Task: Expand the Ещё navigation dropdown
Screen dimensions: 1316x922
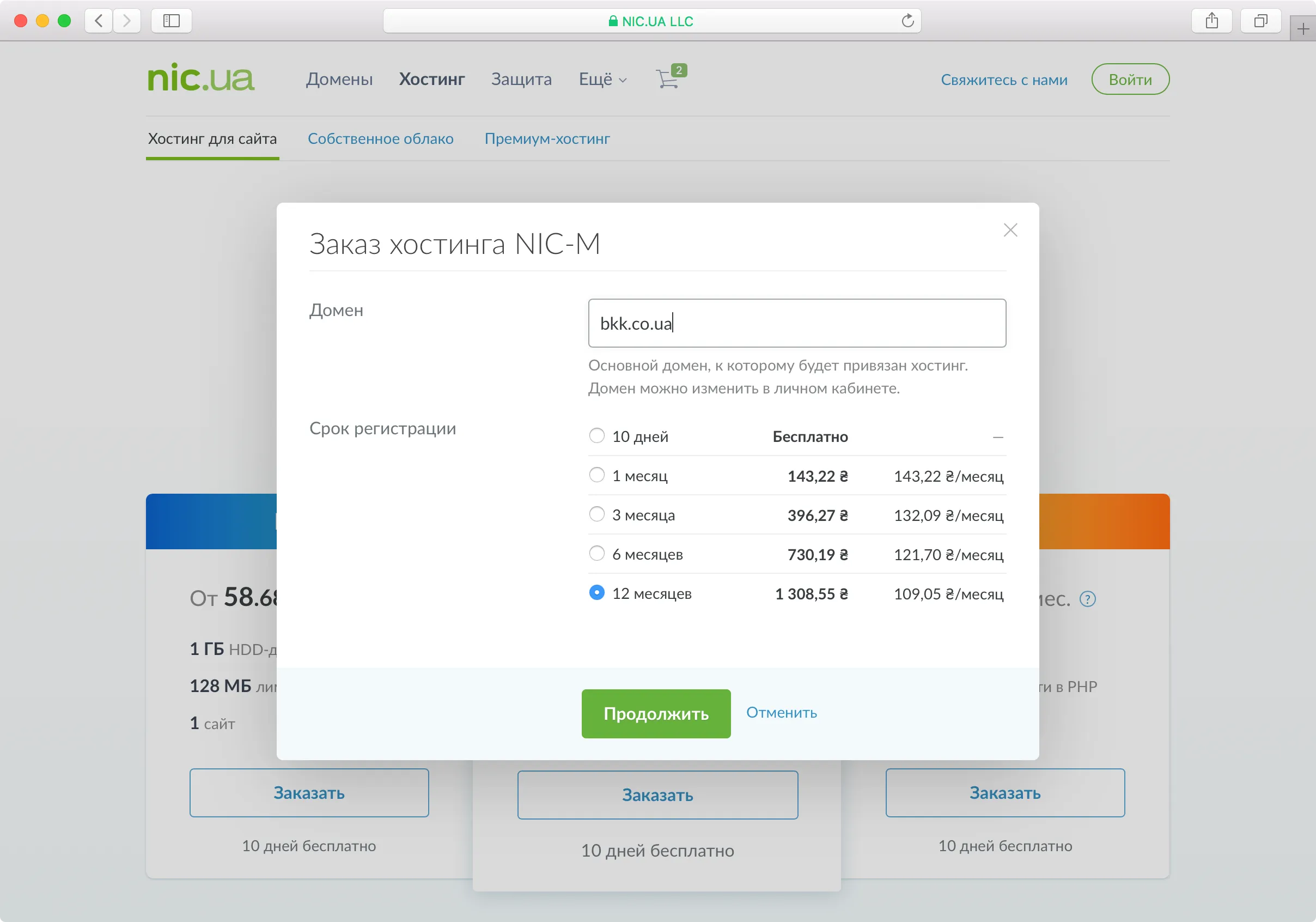Action: click(602, 80)
